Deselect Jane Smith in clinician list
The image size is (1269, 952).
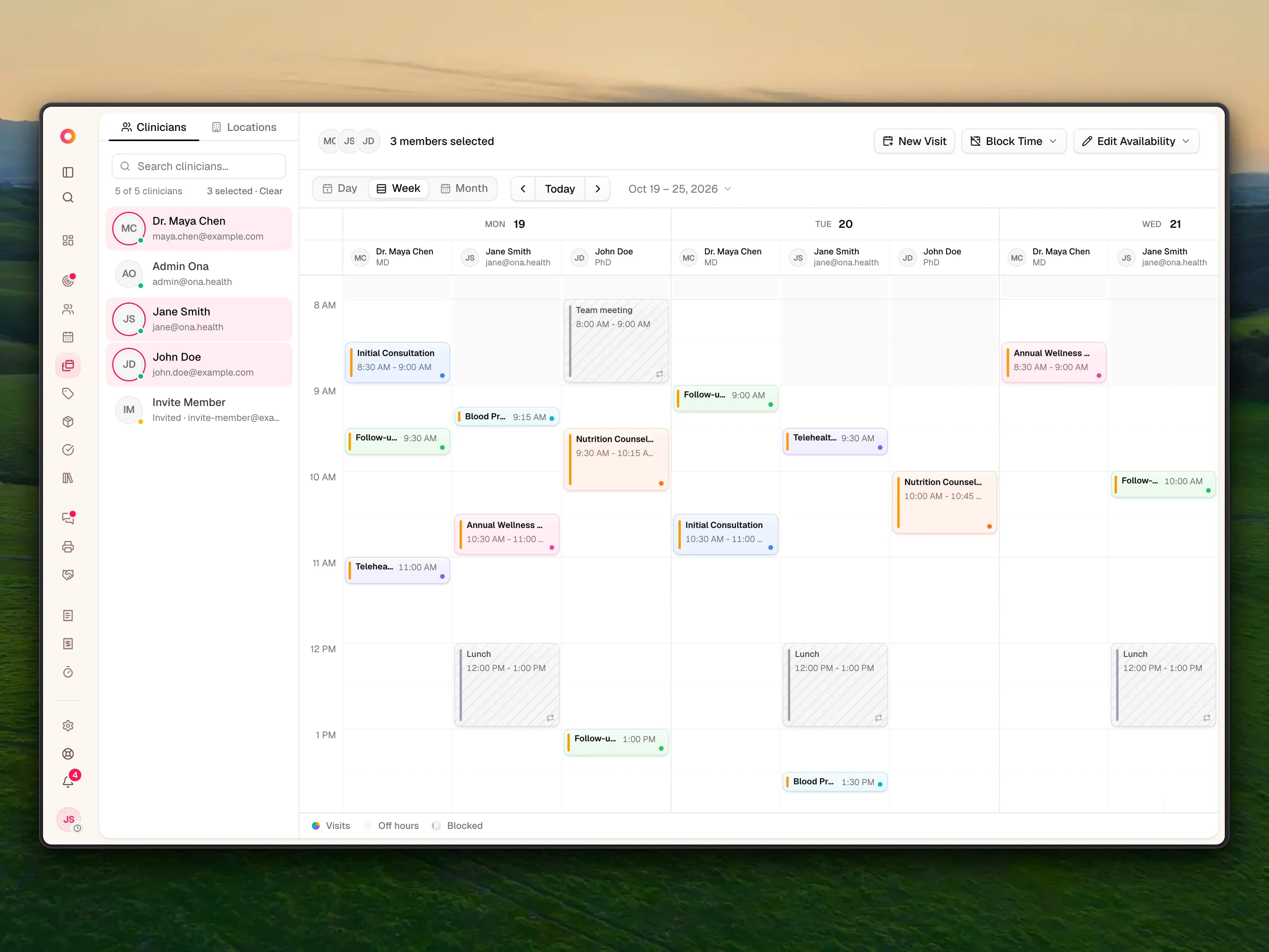[x=199, y=319]
